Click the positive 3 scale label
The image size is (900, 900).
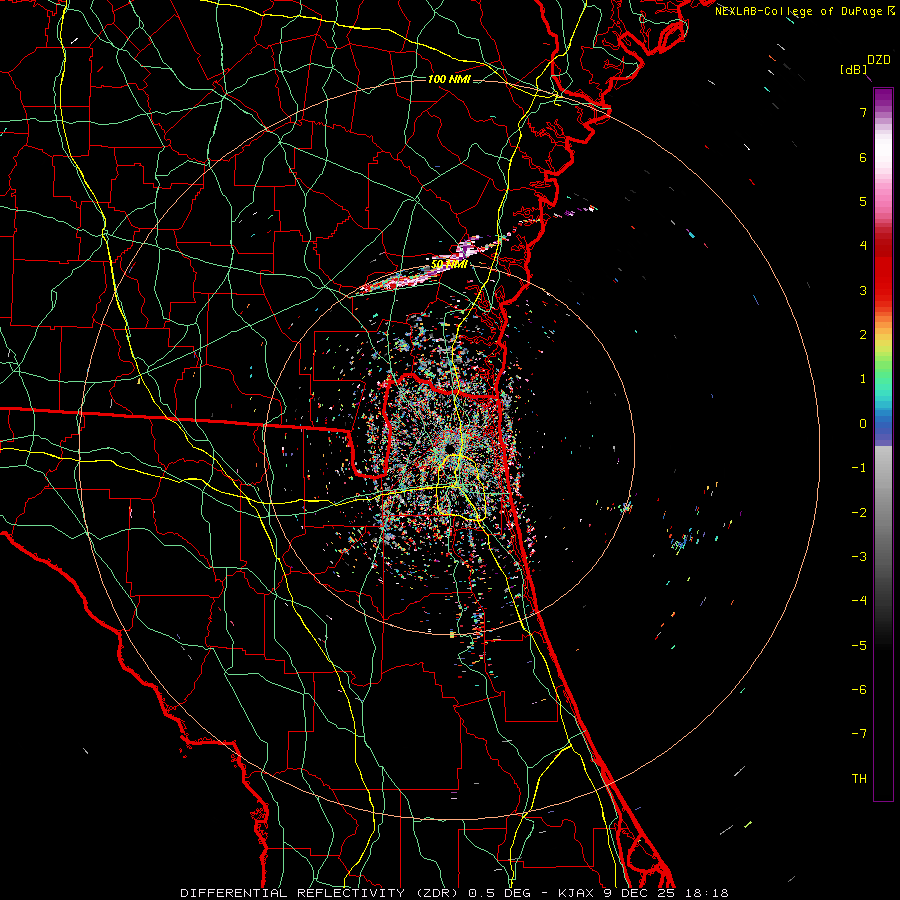click(863, 290)
